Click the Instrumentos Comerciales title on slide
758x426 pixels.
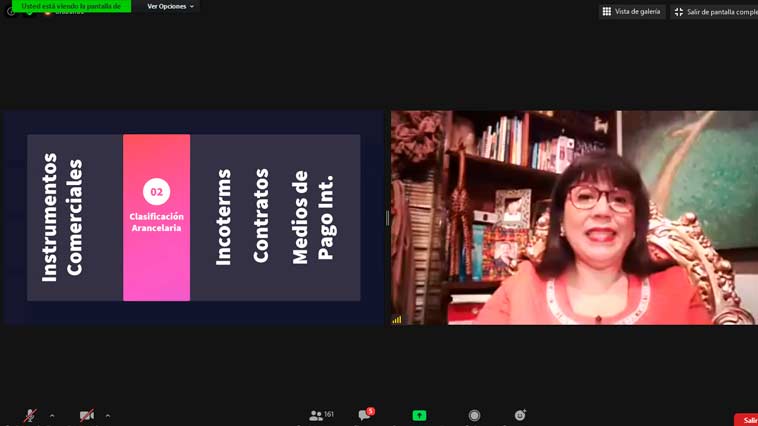pyautogui.click(x=62, y=218)
